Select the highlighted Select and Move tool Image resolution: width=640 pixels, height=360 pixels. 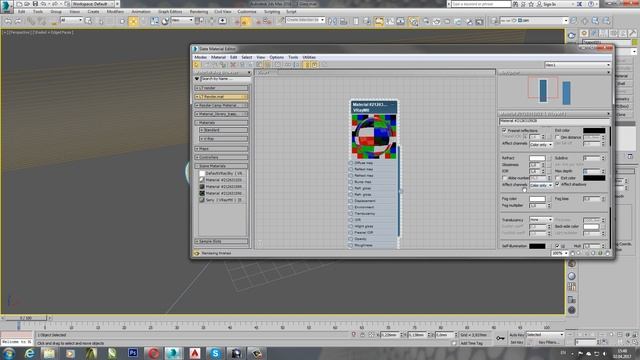click(x=133, y=21)
